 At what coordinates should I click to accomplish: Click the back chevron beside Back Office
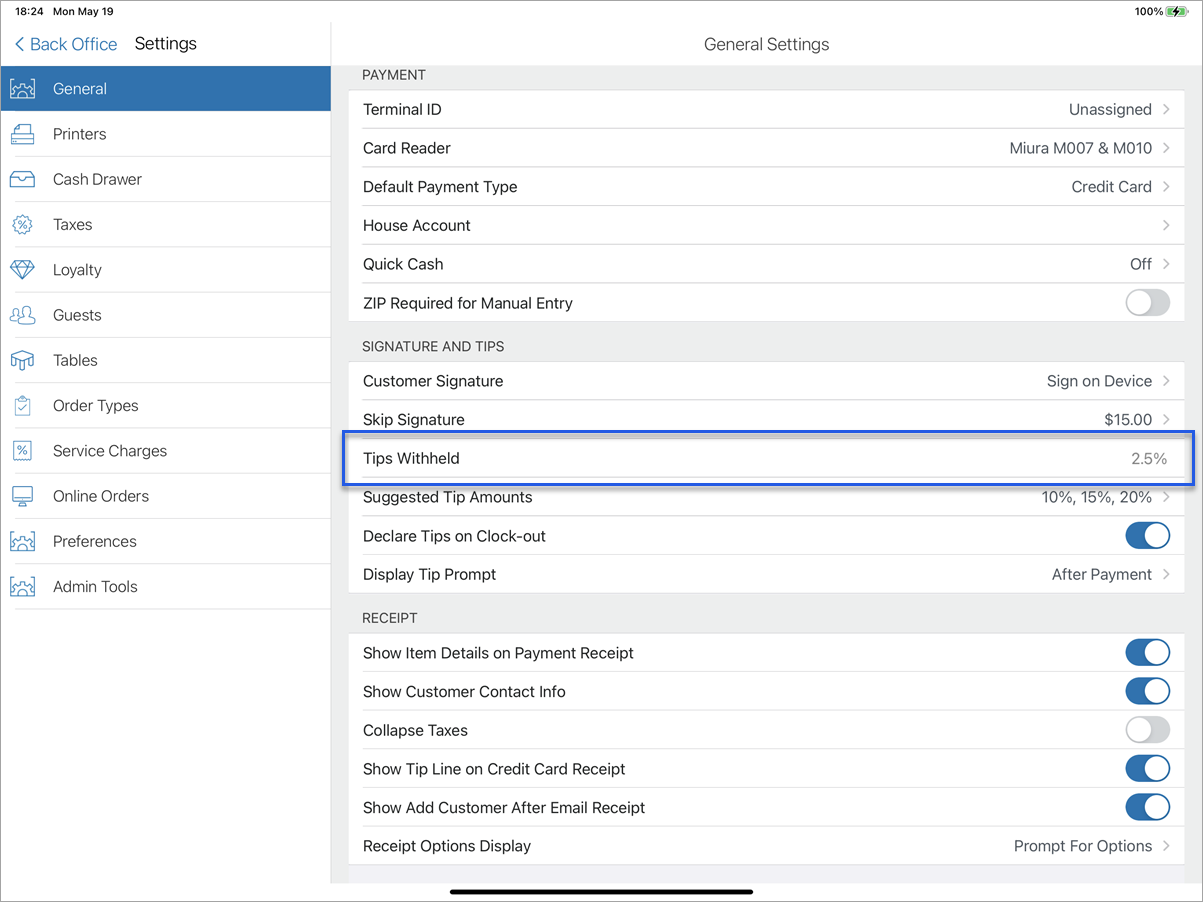(x=19, y=44)
